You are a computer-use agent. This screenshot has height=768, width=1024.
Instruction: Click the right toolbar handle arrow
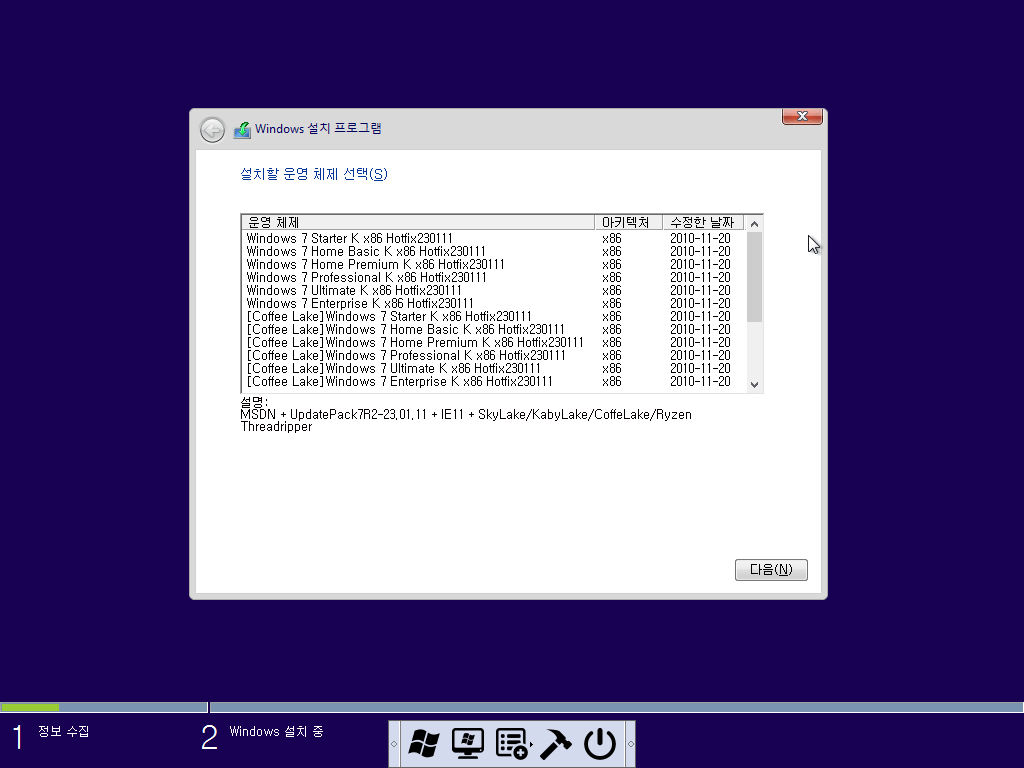coord(630,744)
